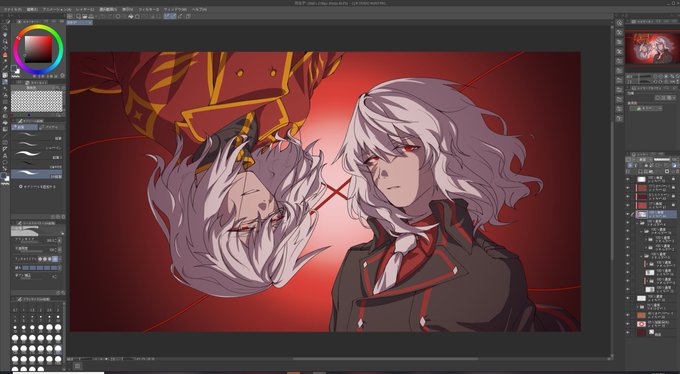Switch to the second sub tool group tab

(x=51, y=127)
